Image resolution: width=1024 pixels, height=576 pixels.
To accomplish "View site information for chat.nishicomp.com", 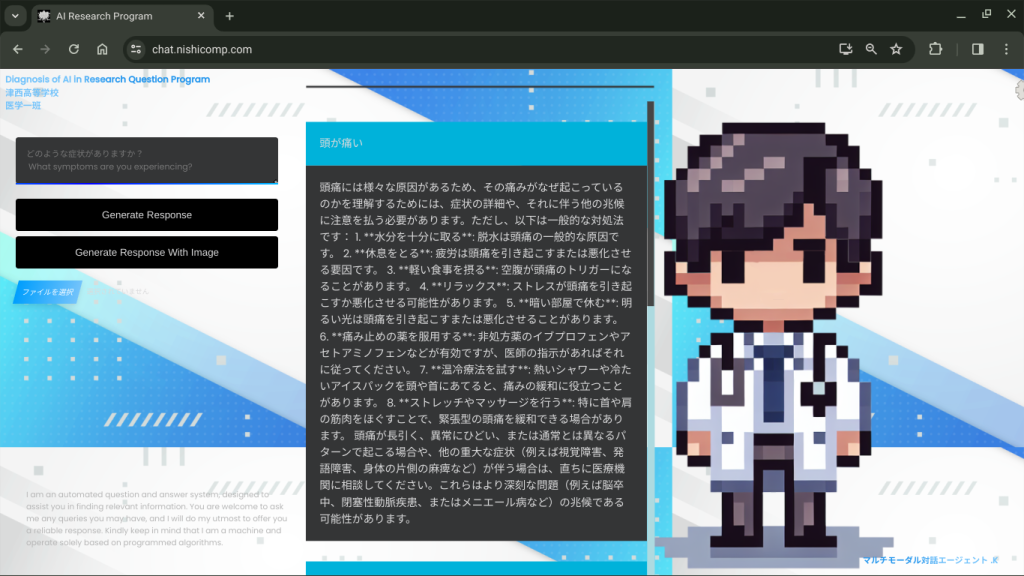I will [x=137, y=49].
